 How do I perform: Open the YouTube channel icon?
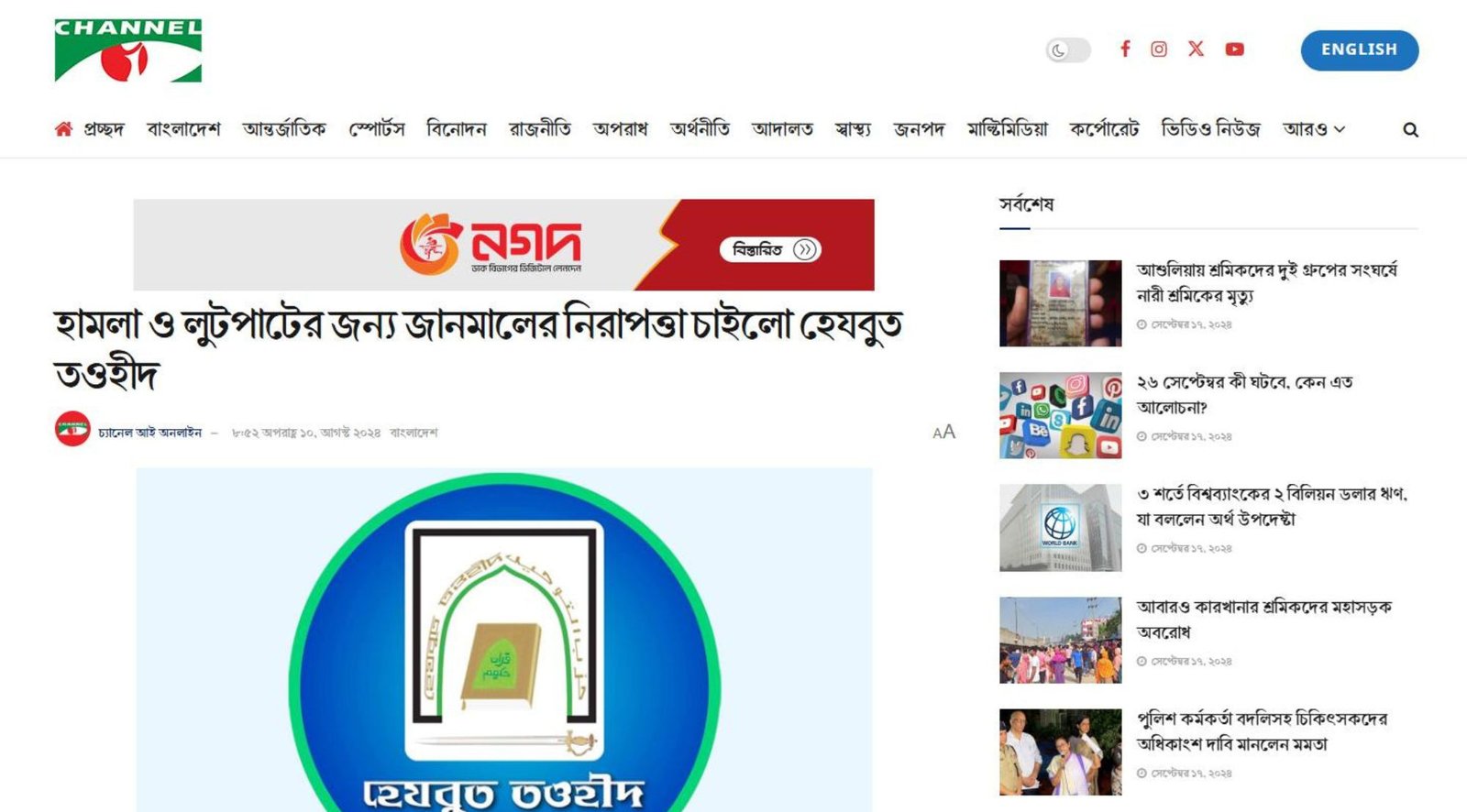click(1235, 49)
